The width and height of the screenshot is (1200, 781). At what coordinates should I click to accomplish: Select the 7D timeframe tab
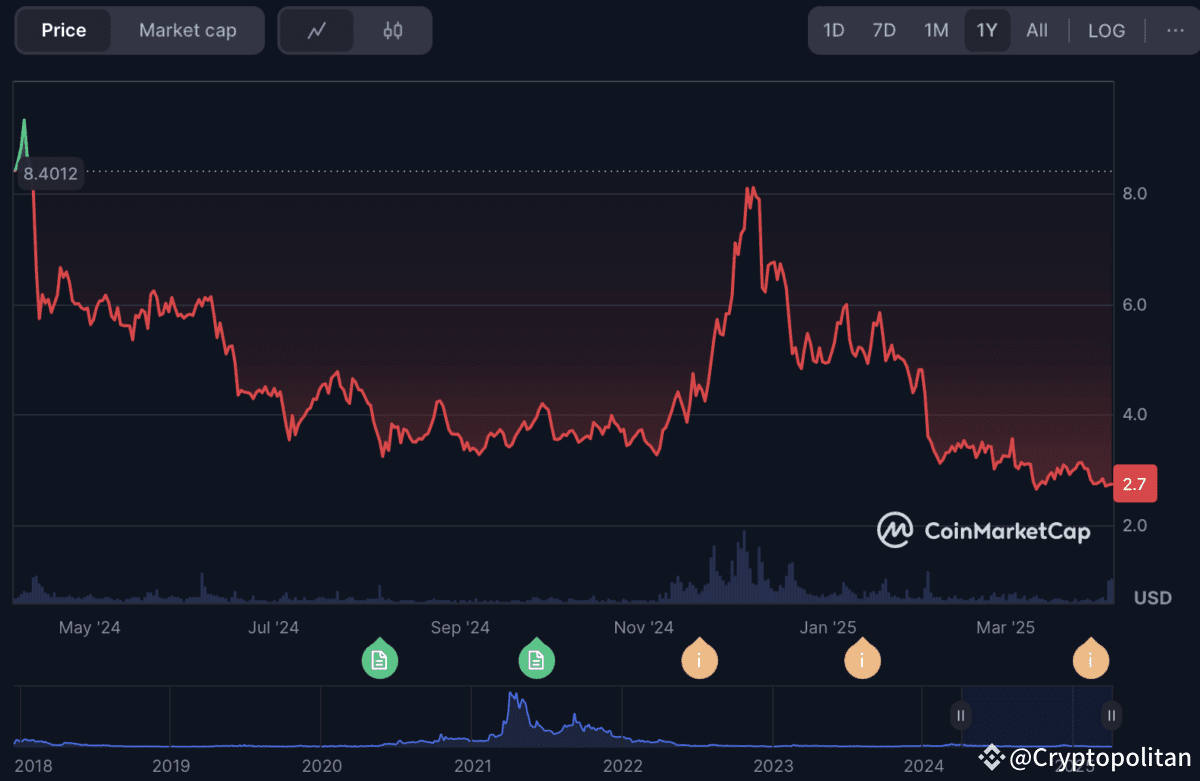[x=884, y=30]
